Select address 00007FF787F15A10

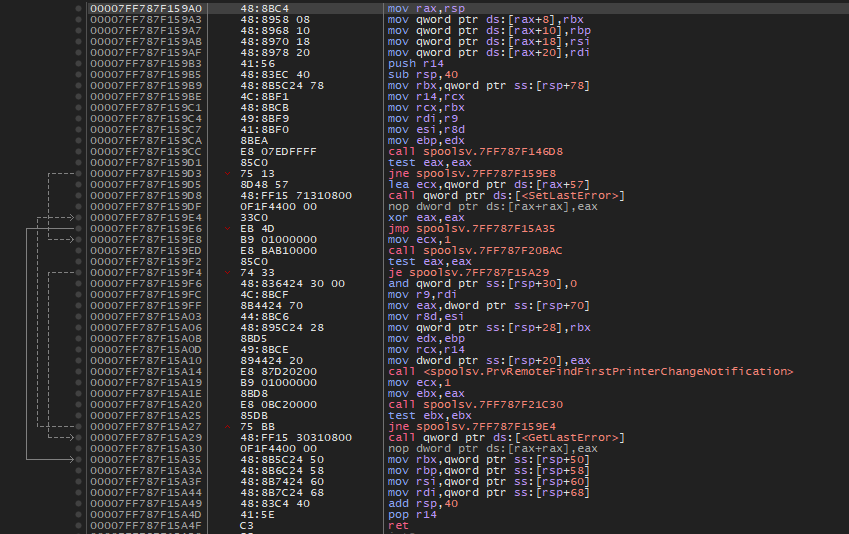click(x=146, y=361)
